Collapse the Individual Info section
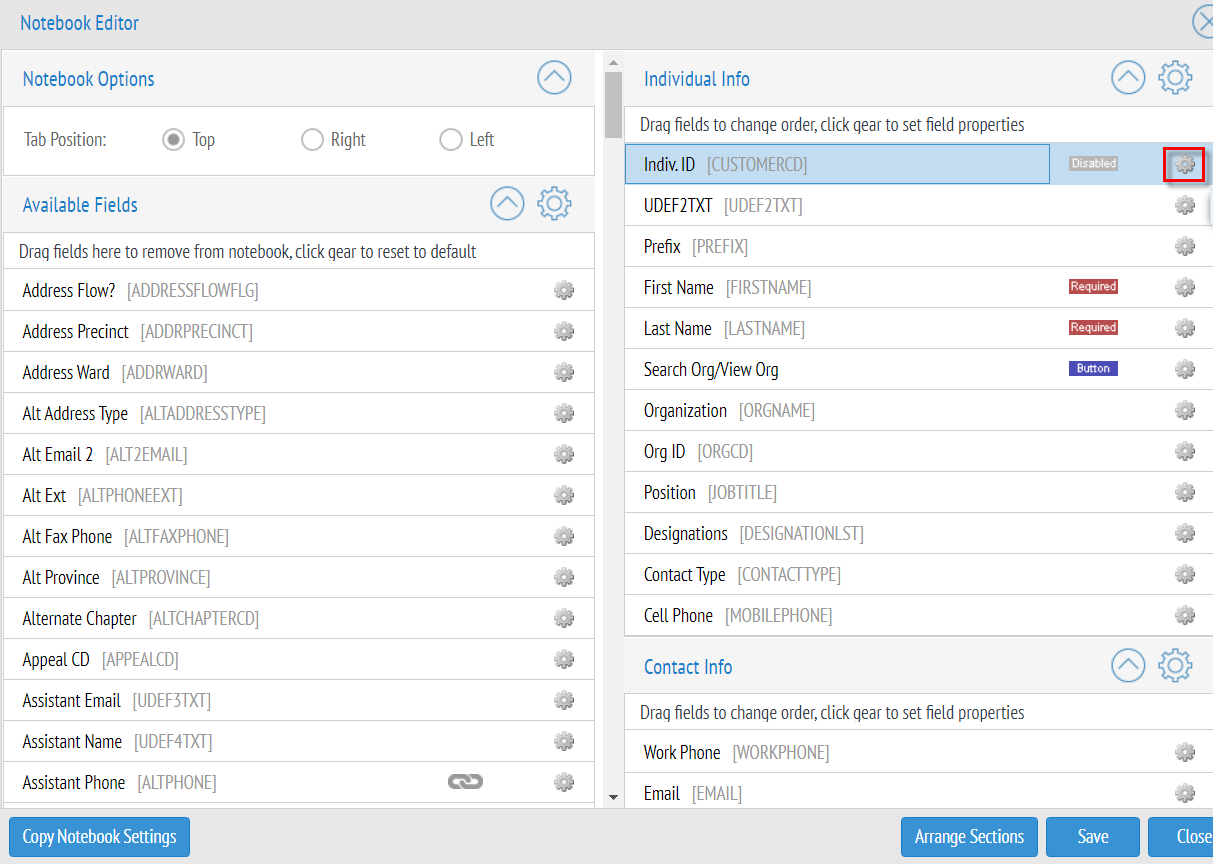 [x=1128, y=78]
